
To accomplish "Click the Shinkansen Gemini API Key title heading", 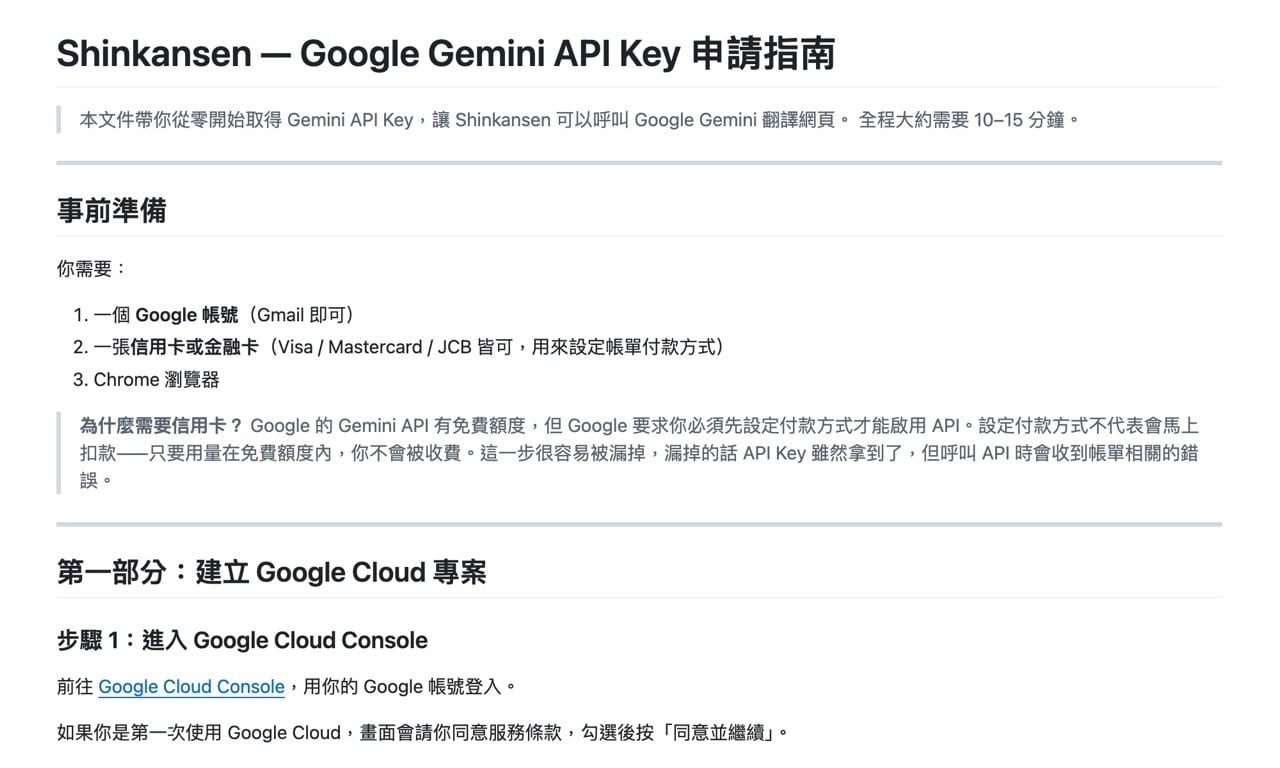I will pos(445,54).
